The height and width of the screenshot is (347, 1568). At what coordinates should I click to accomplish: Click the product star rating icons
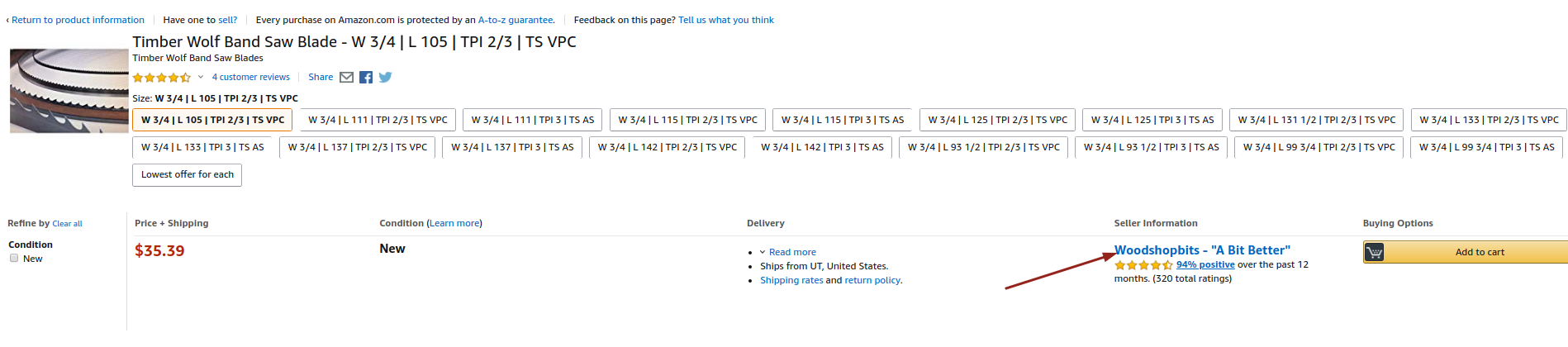162,78
